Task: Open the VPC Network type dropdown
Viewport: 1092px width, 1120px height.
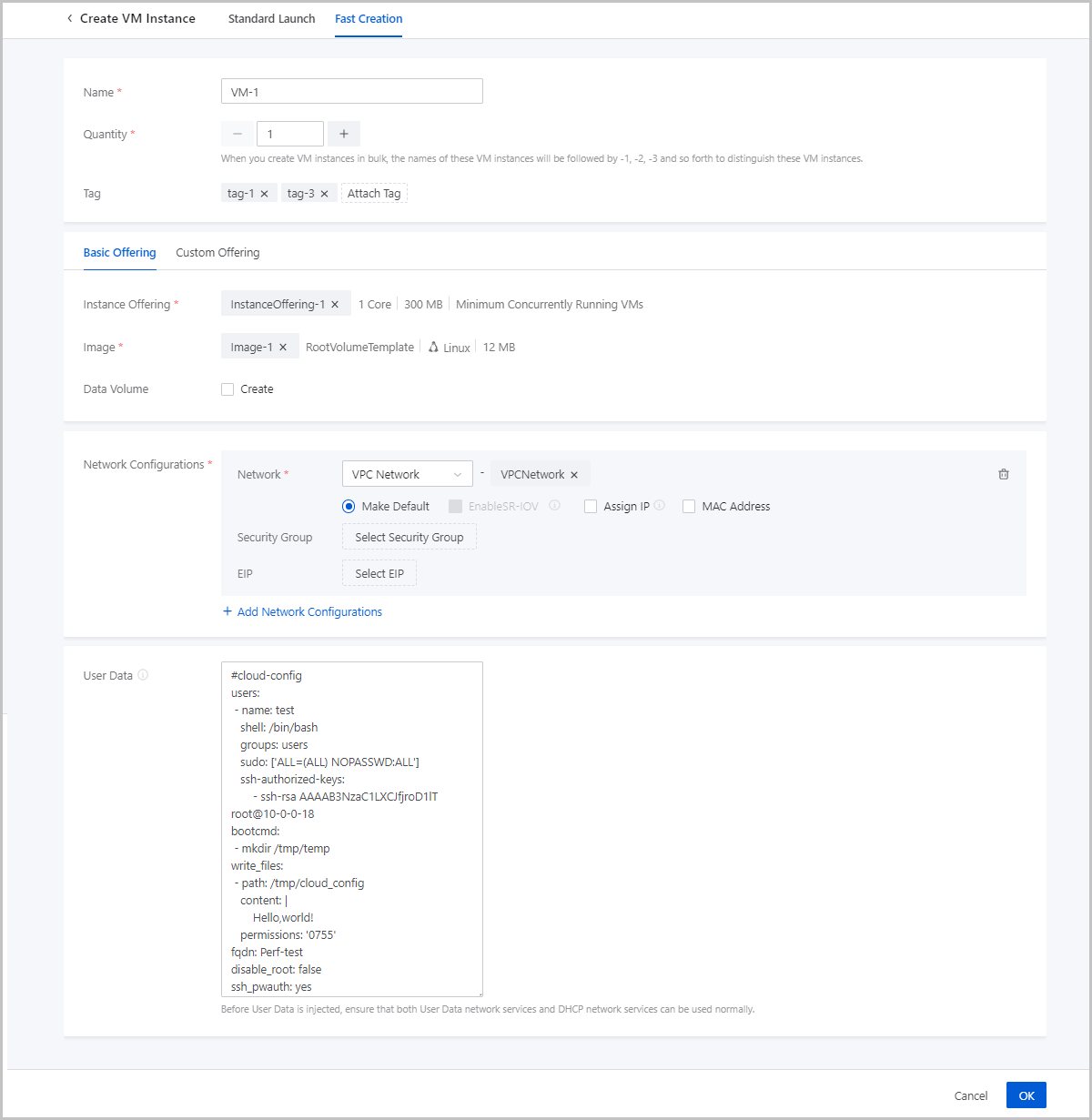Action: tap(407, 474)
